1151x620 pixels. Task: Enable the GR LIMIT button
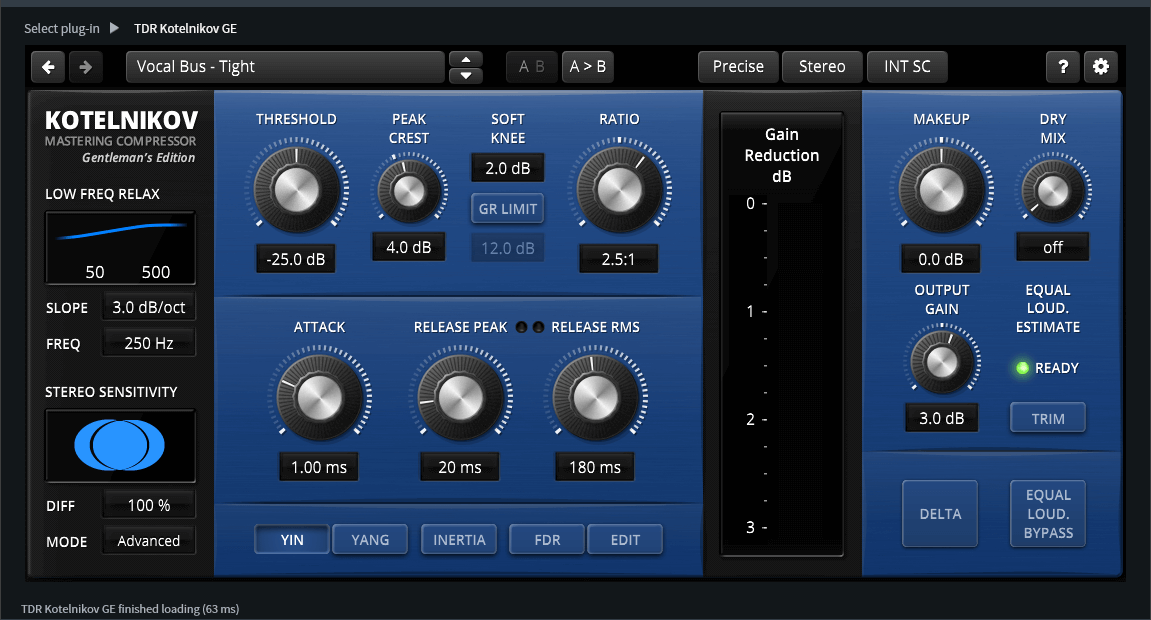[507, 209]
